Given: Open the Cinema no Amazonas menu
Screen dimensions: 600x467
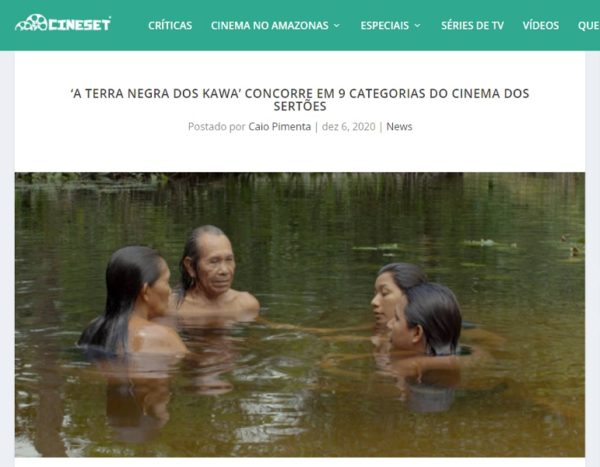Looking at the screenshot, I should [269, 26].
